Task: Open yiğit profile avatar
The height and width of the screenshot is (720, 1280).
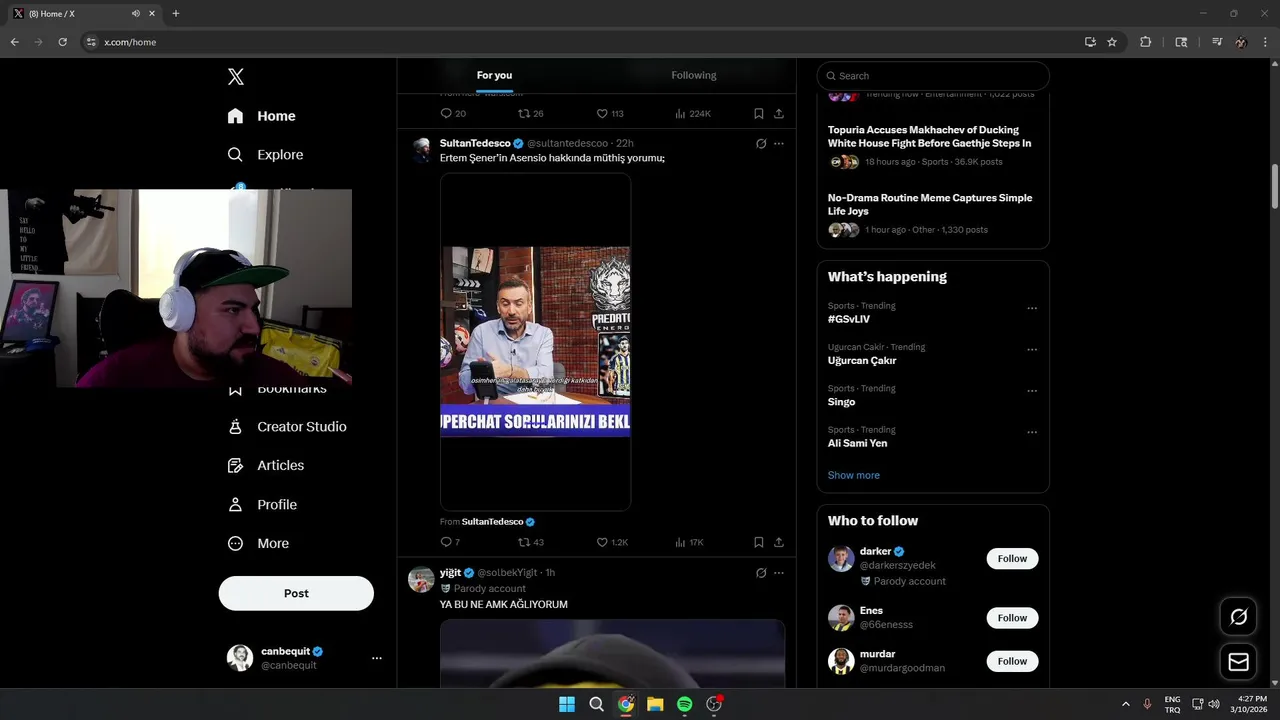Action: coord(421,579)
